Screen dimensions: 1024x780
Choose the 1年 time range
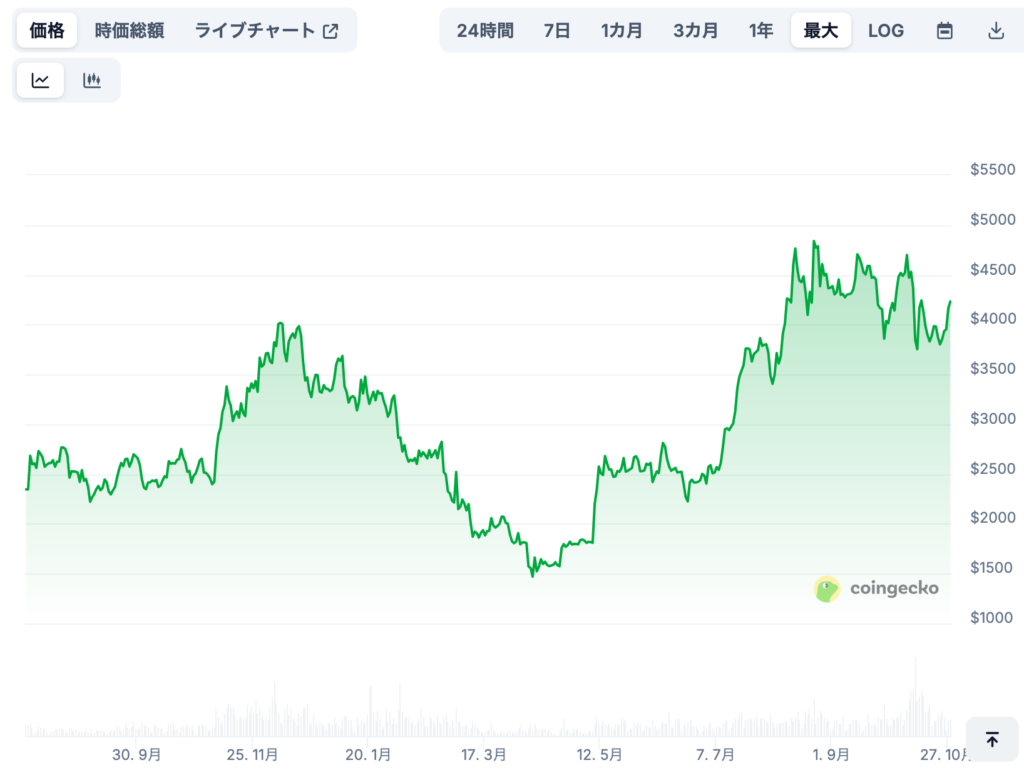(761, 31)
